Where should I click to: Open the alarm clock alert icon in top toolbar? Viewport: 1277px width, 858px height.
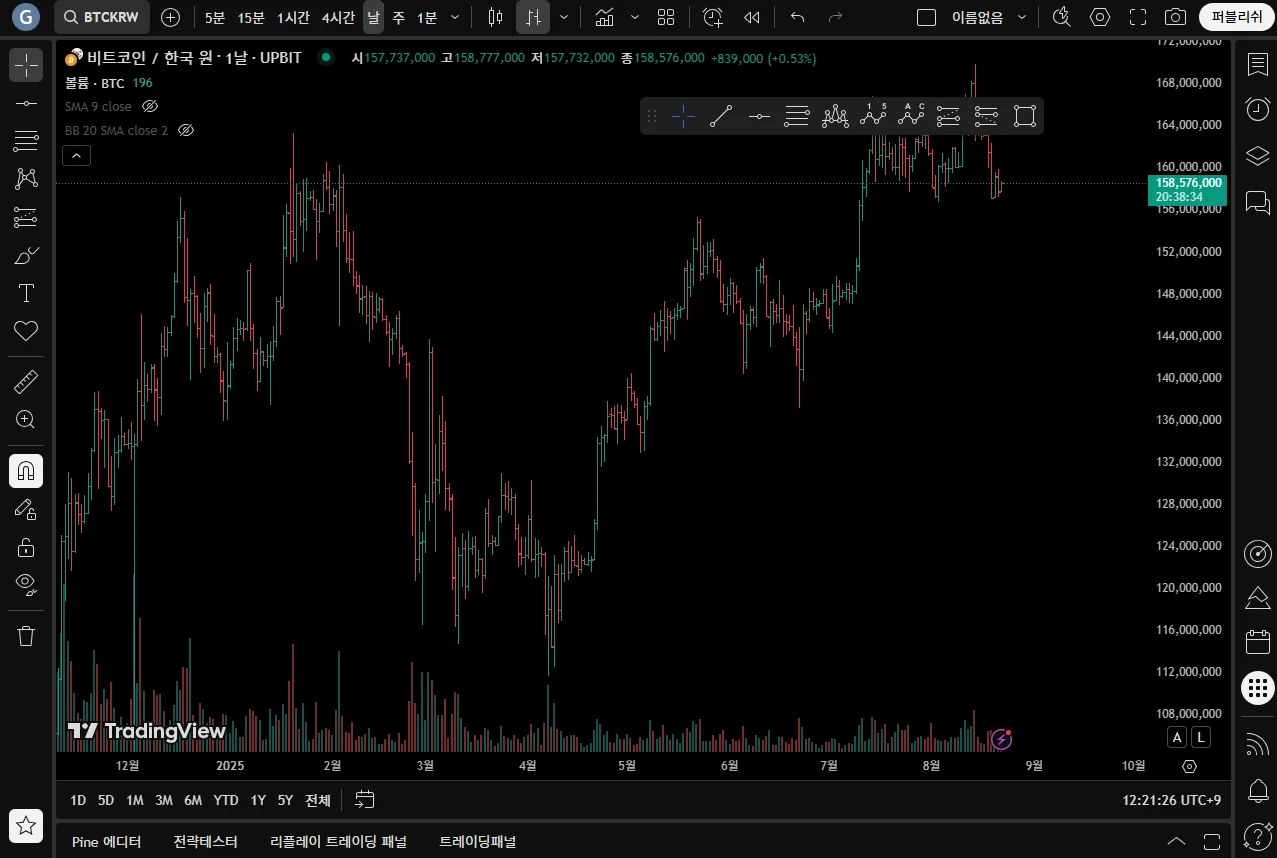click(x=712, y=17)
